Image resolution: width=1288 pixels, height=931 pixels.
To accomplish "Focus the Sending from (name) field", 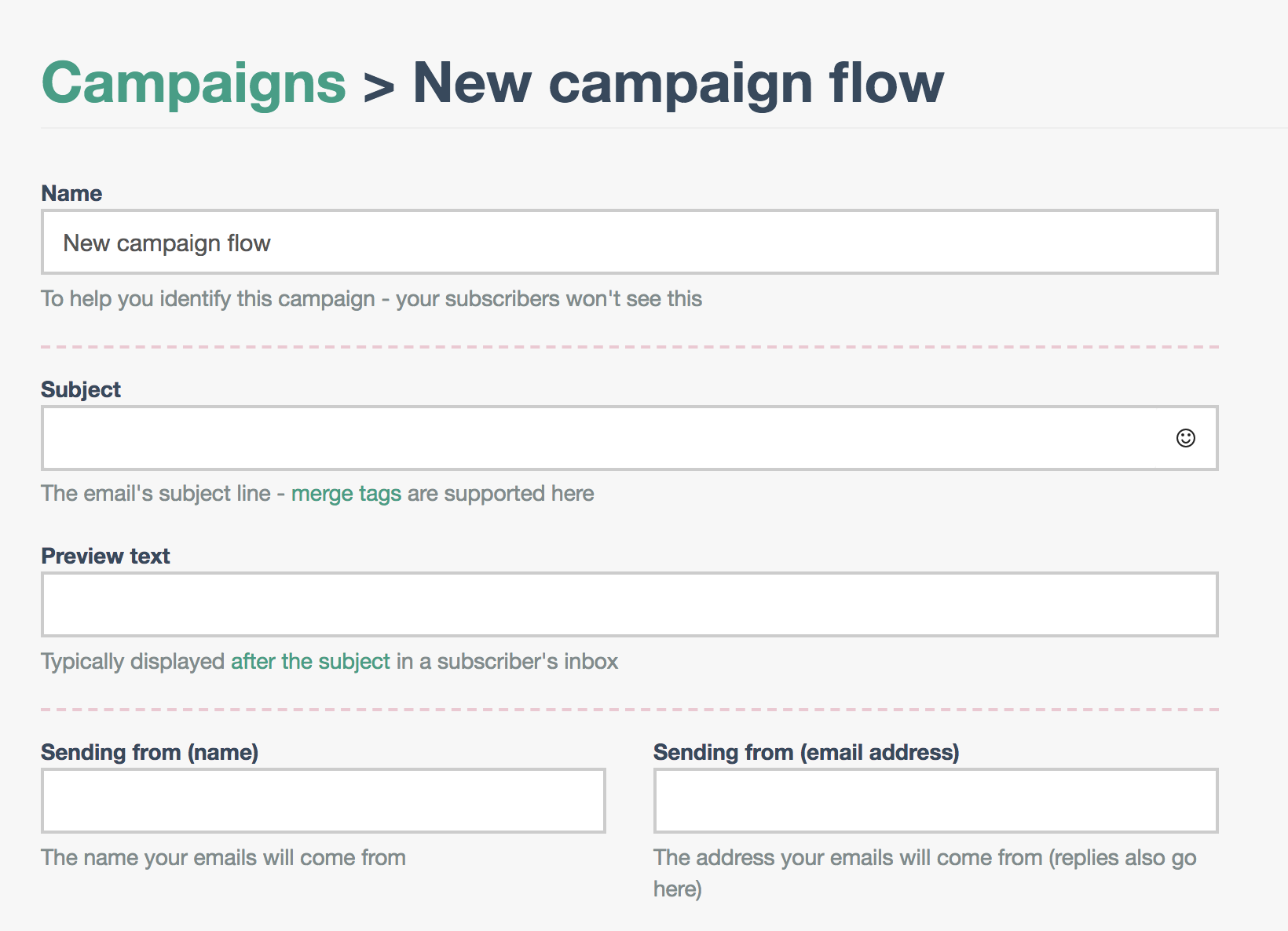I will (323, 801).
